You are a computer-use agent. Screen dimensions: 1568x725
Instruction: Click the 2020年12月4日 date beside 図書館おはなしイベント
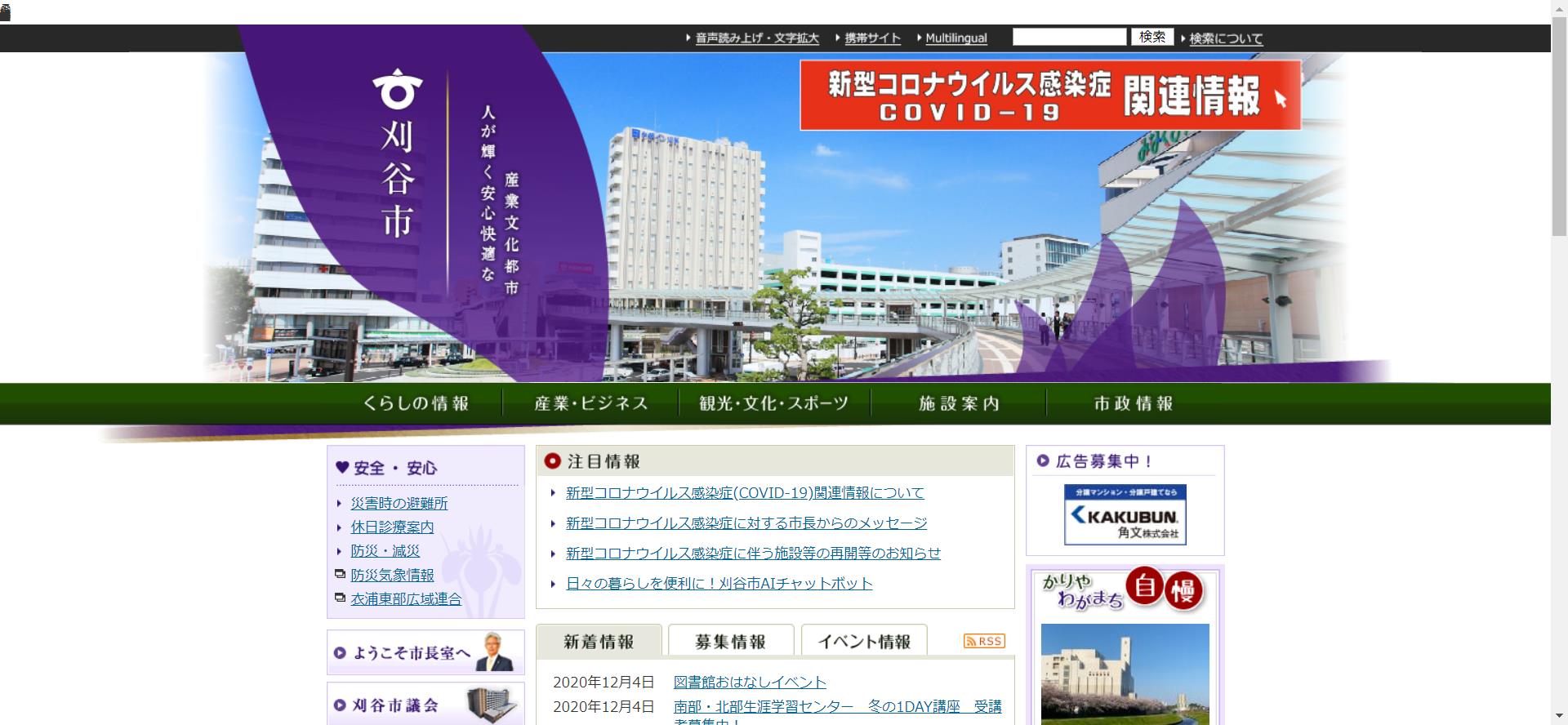click(x=604, y=683)
